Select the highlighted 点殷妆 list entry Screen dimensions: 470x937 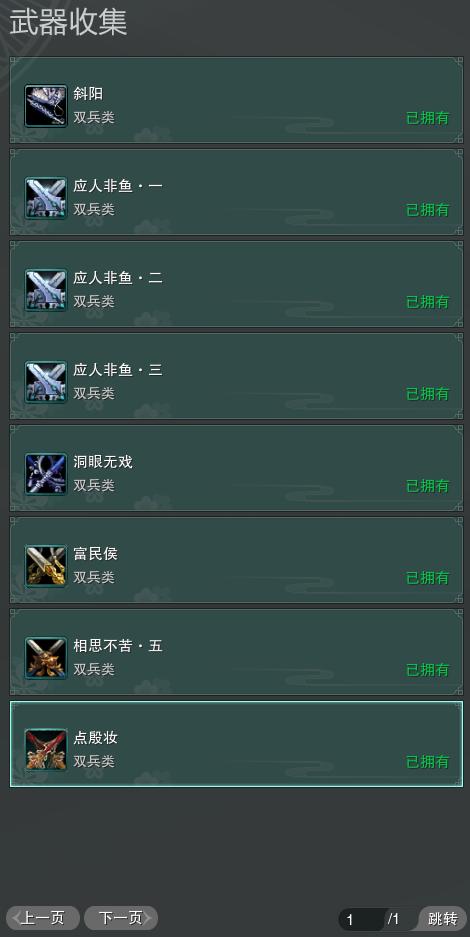[x=236, y=744]
